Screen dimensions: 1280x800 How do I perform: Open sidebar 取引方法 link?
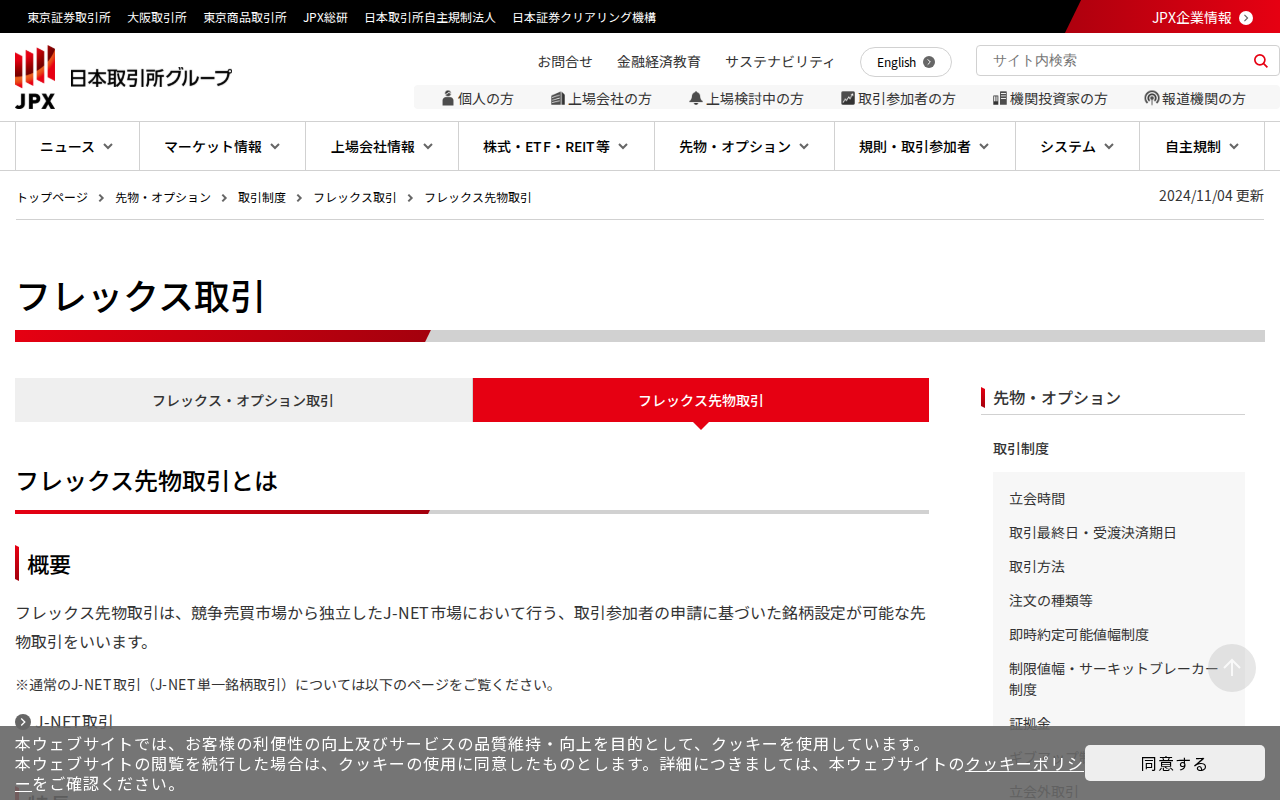1037,566
